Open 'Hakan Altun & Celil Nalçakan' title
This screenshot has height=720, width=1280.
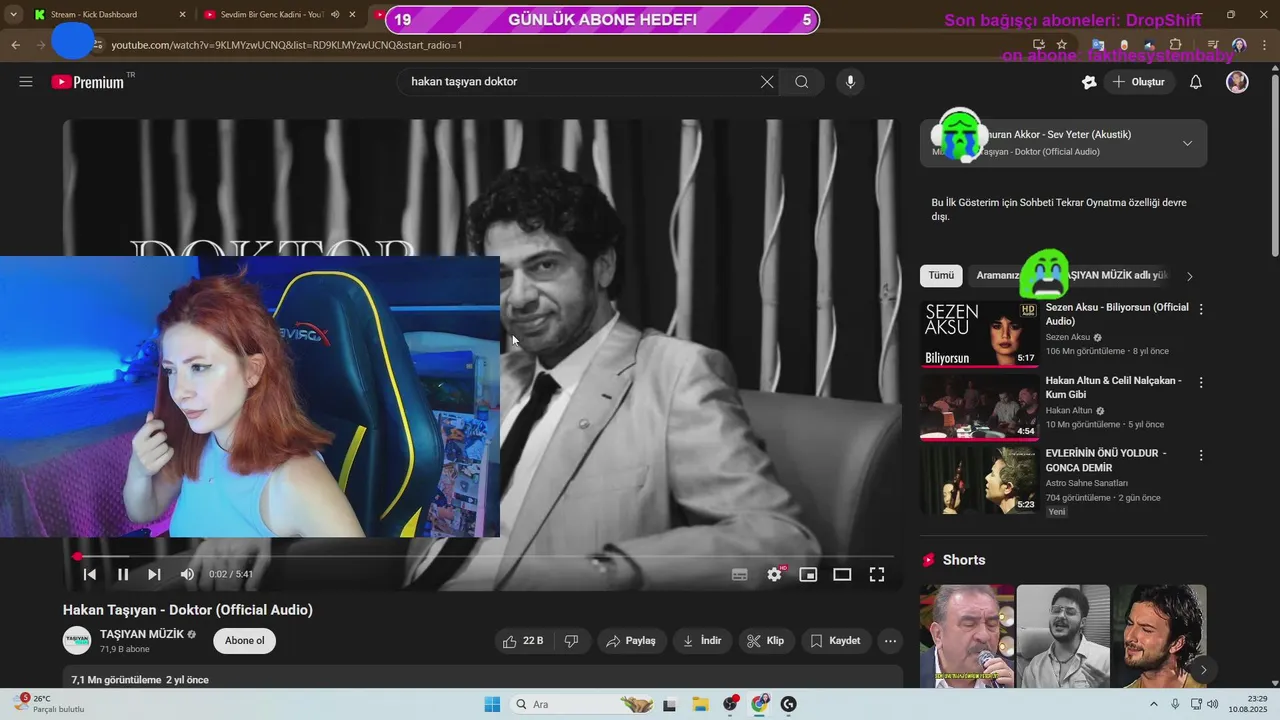point(1113,387)
